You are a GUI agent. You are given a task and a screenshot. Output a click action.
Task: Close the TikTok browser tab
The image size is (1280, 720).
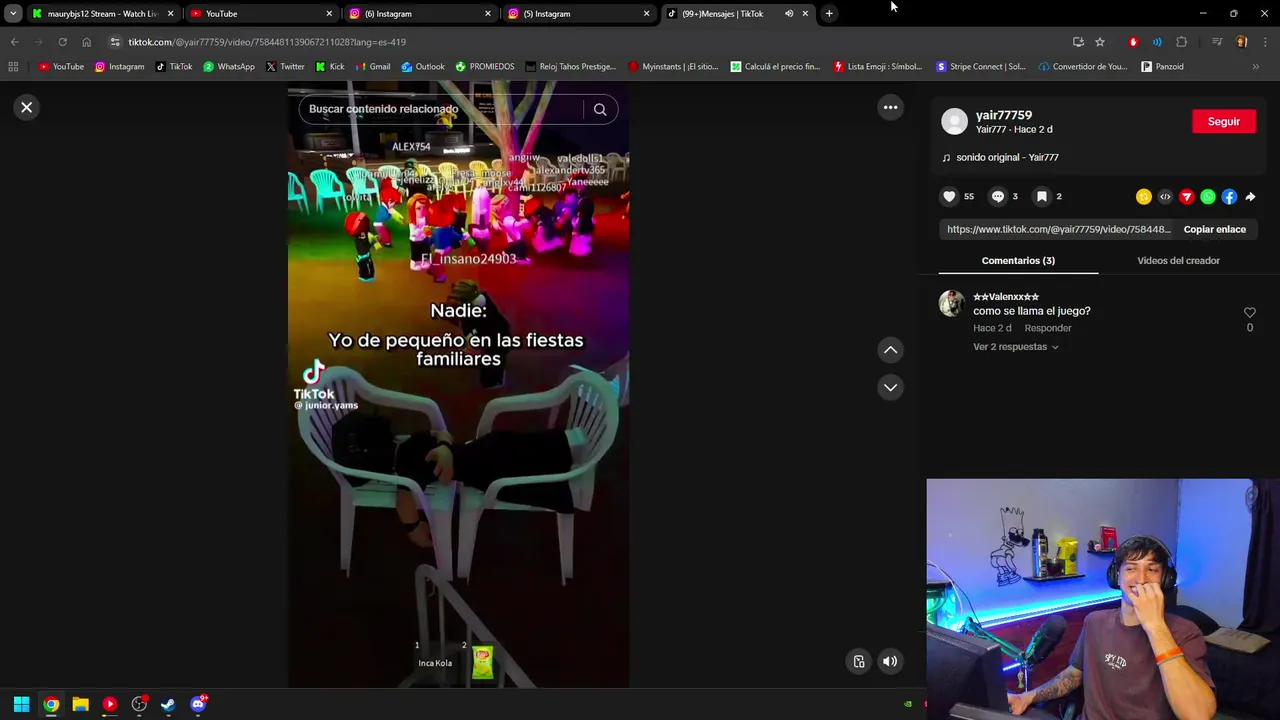805,14
